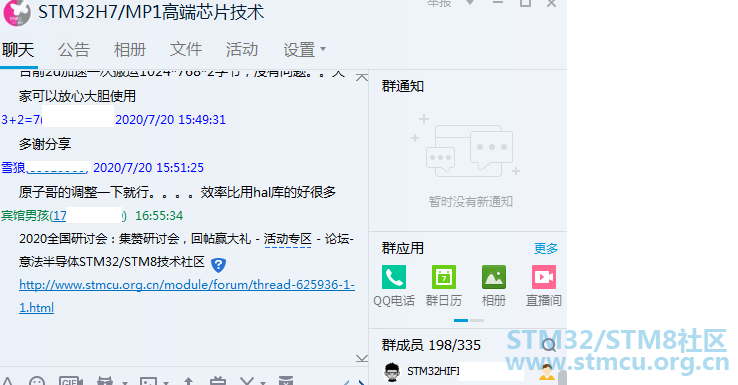Click the 群成员 198/335 header
The width and height of the screenshot is (738, 385).
point(431,345)
